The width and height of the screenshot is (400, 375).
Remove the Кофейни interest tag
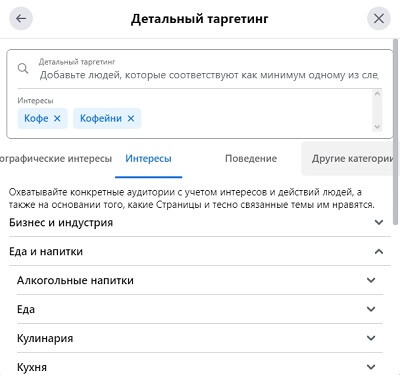click(131, 118)
